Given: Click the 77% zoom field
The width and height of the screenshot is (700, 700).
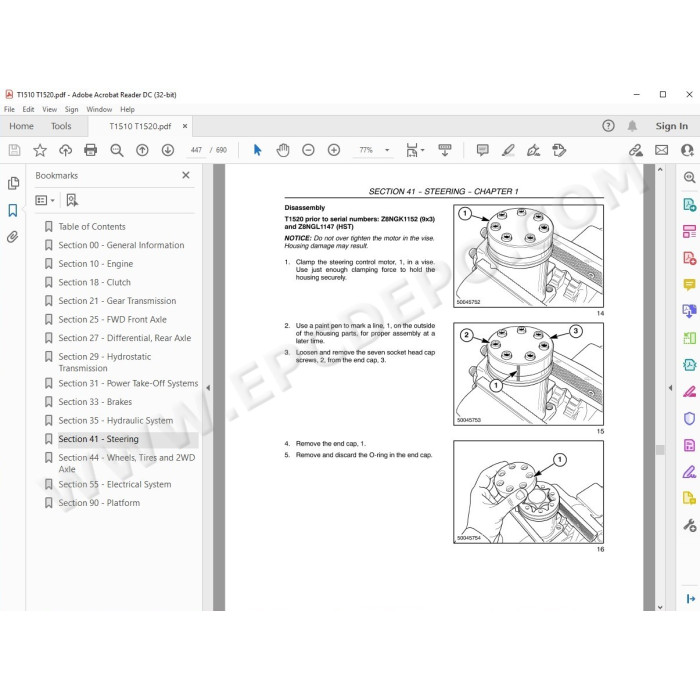Looking at the screenshot, I should click(366, 150).
